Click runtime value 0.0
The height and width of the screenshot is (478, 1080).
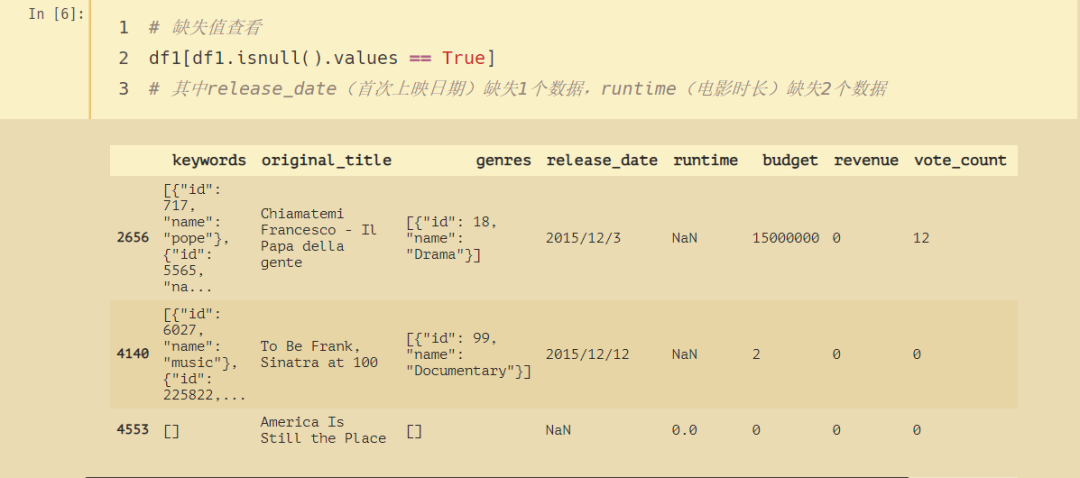pos(685,430)
